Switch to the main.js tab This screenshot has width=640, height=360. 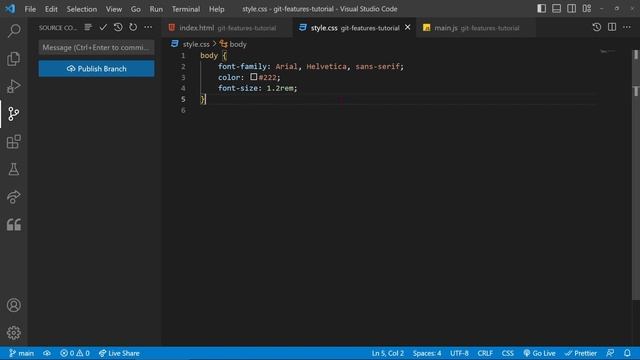[x=476, y=28]
